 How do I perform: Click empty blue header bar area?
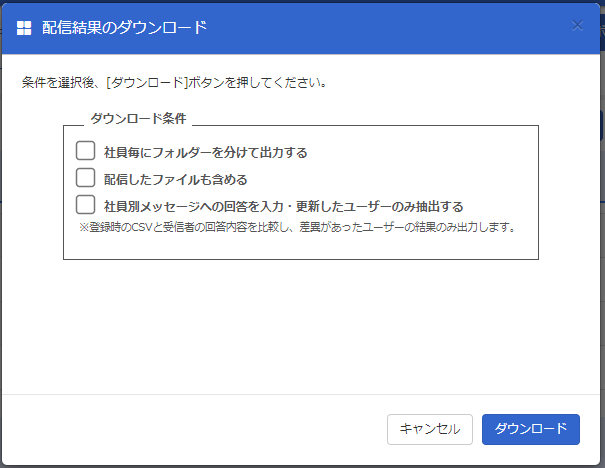(x=386, y=28)
